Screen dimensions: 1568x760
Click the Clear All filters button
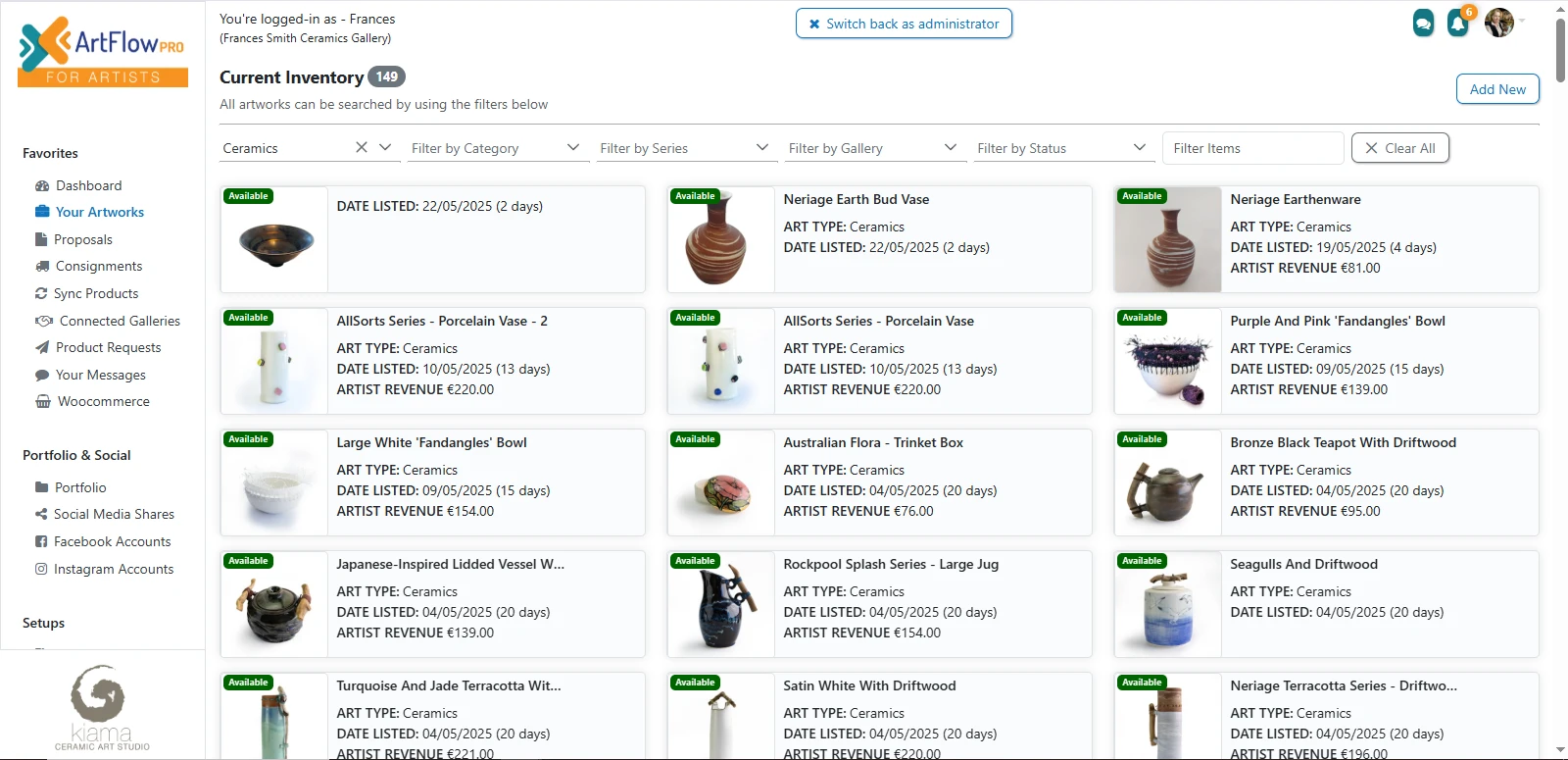pyautogui.click(x=1399, y=148)
